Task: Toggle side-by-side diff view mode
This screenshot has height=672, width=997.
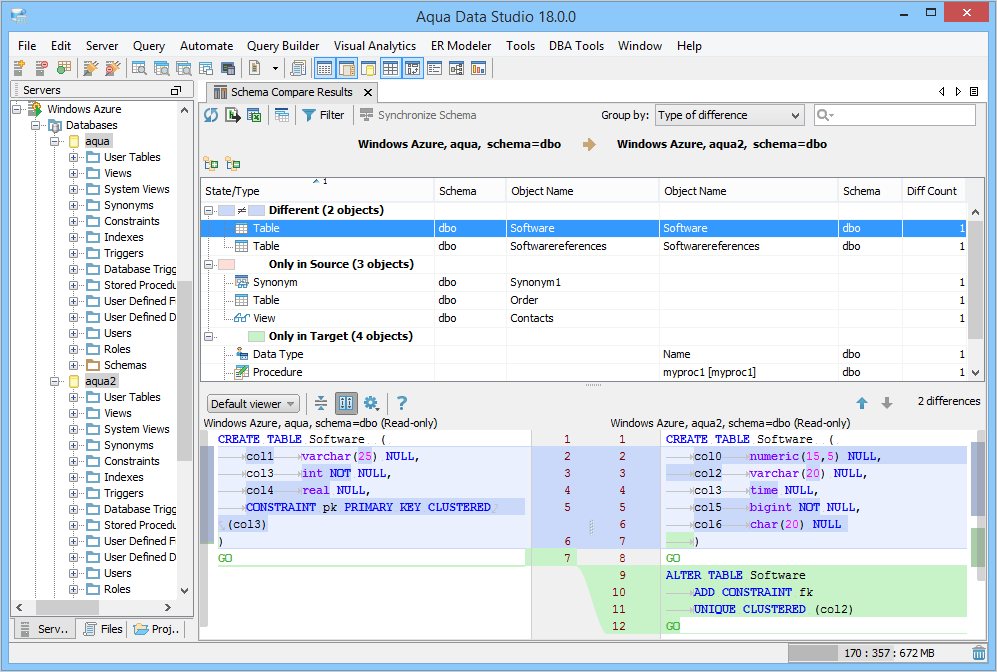Action: pos(347,403)
